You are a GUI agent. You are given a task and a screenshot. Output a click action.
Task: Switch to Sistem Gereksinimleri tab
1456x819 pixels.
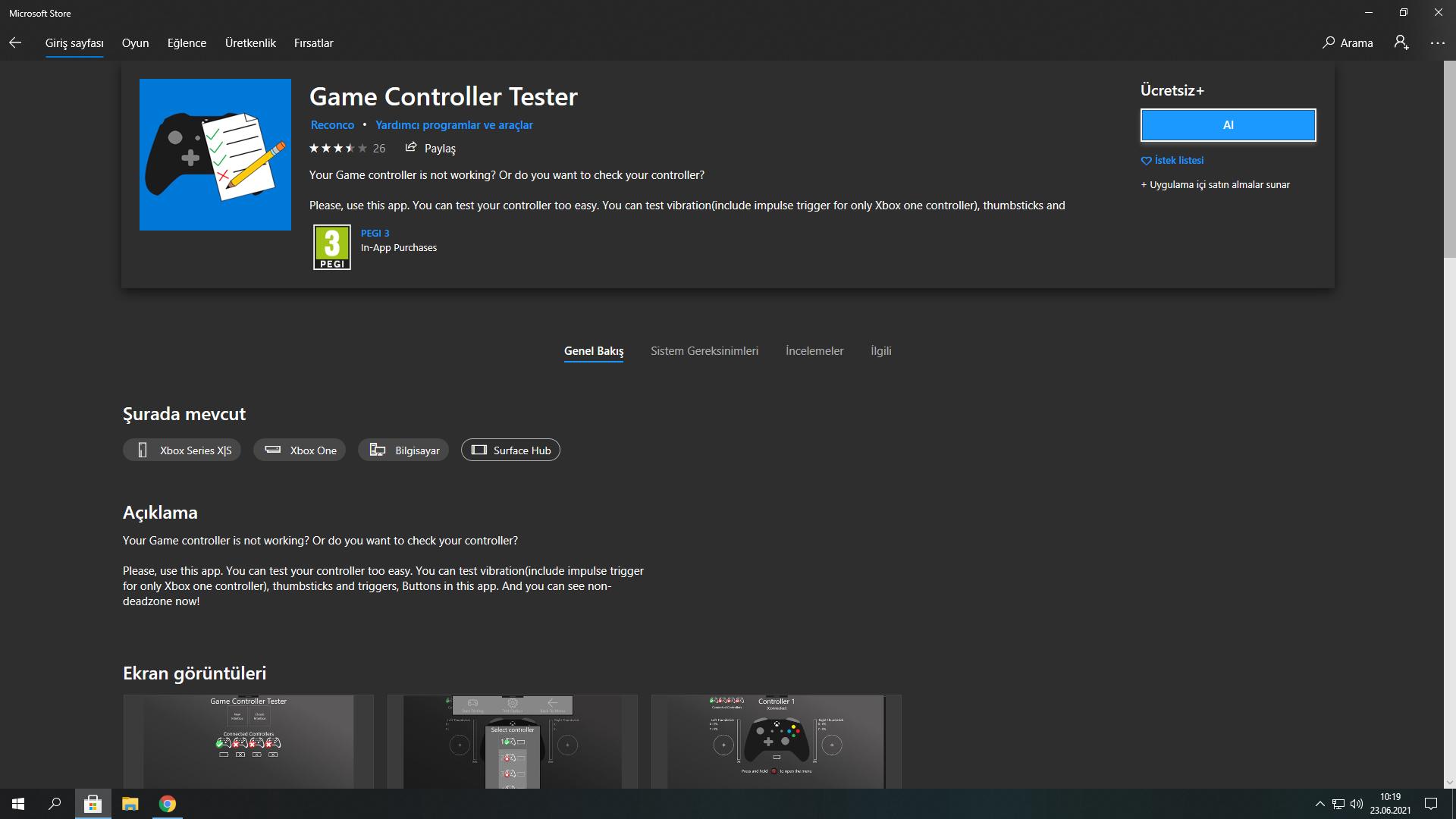coord(704,351)
